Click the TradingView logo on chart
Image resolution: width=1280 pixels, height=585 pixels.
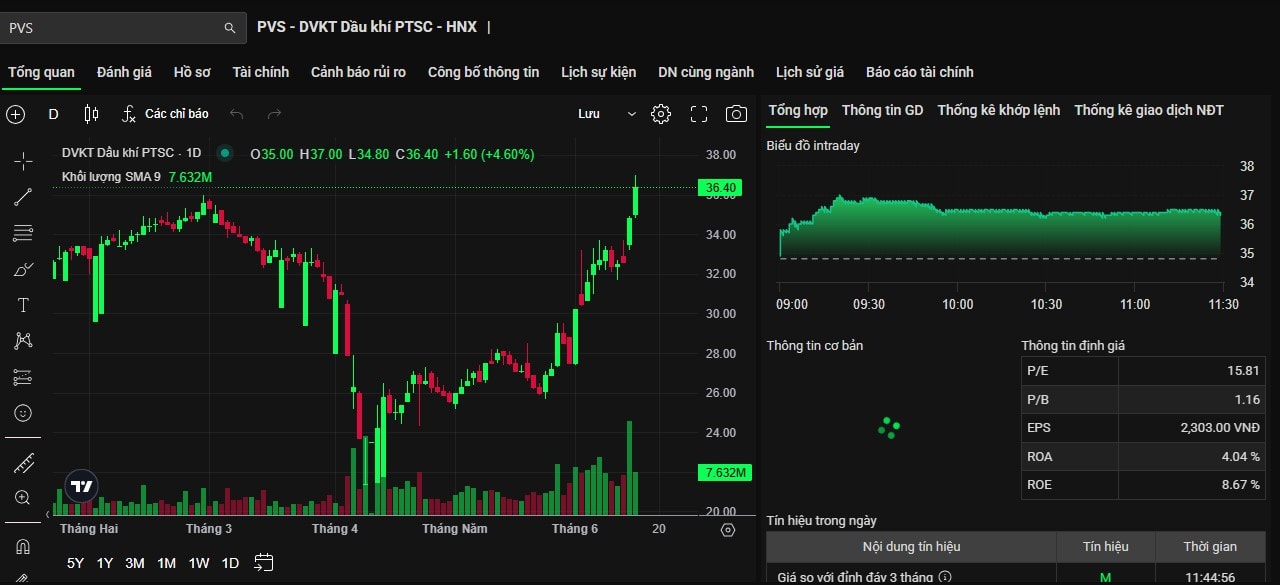(82, 486)
